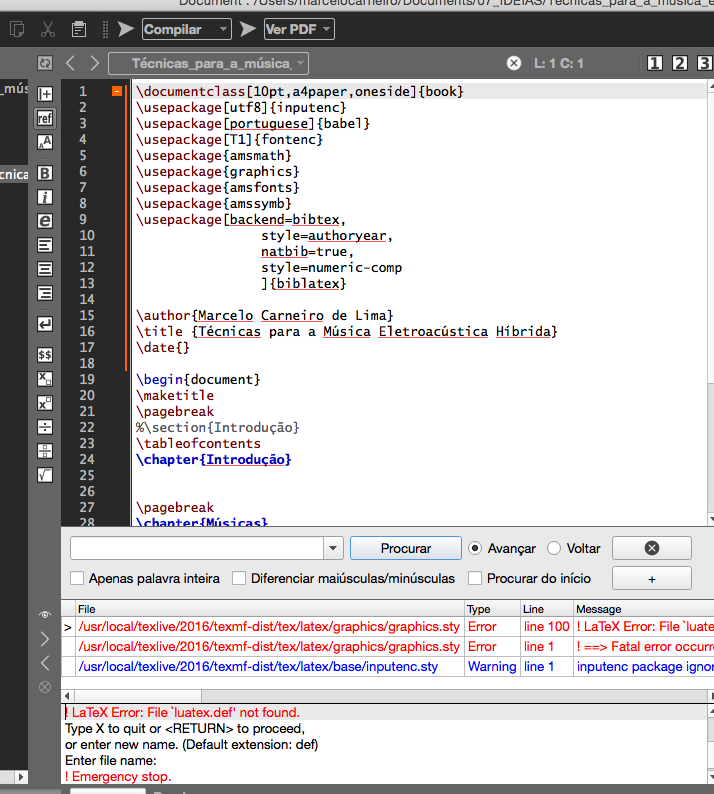Toggle the log view eye icon
The image size is (714, 794).
click(45, 615)
